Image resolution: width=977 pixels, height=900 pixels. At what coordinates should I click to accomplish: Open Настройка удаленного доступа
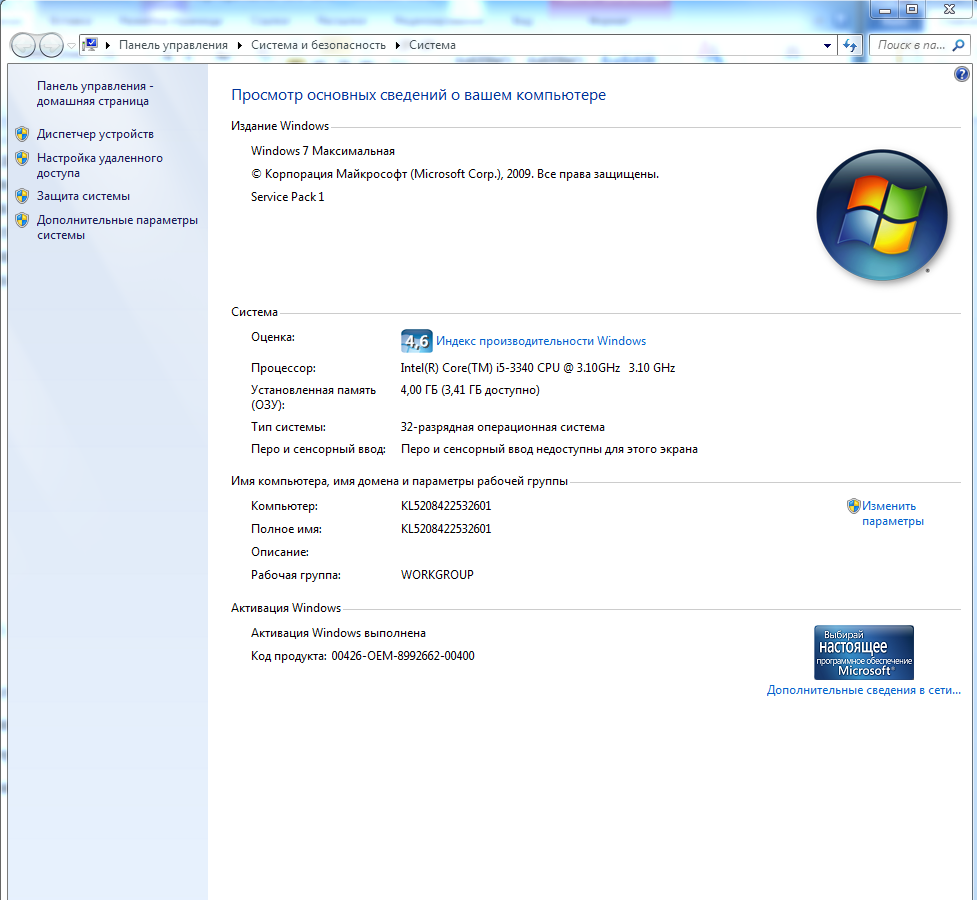[100, 165]
